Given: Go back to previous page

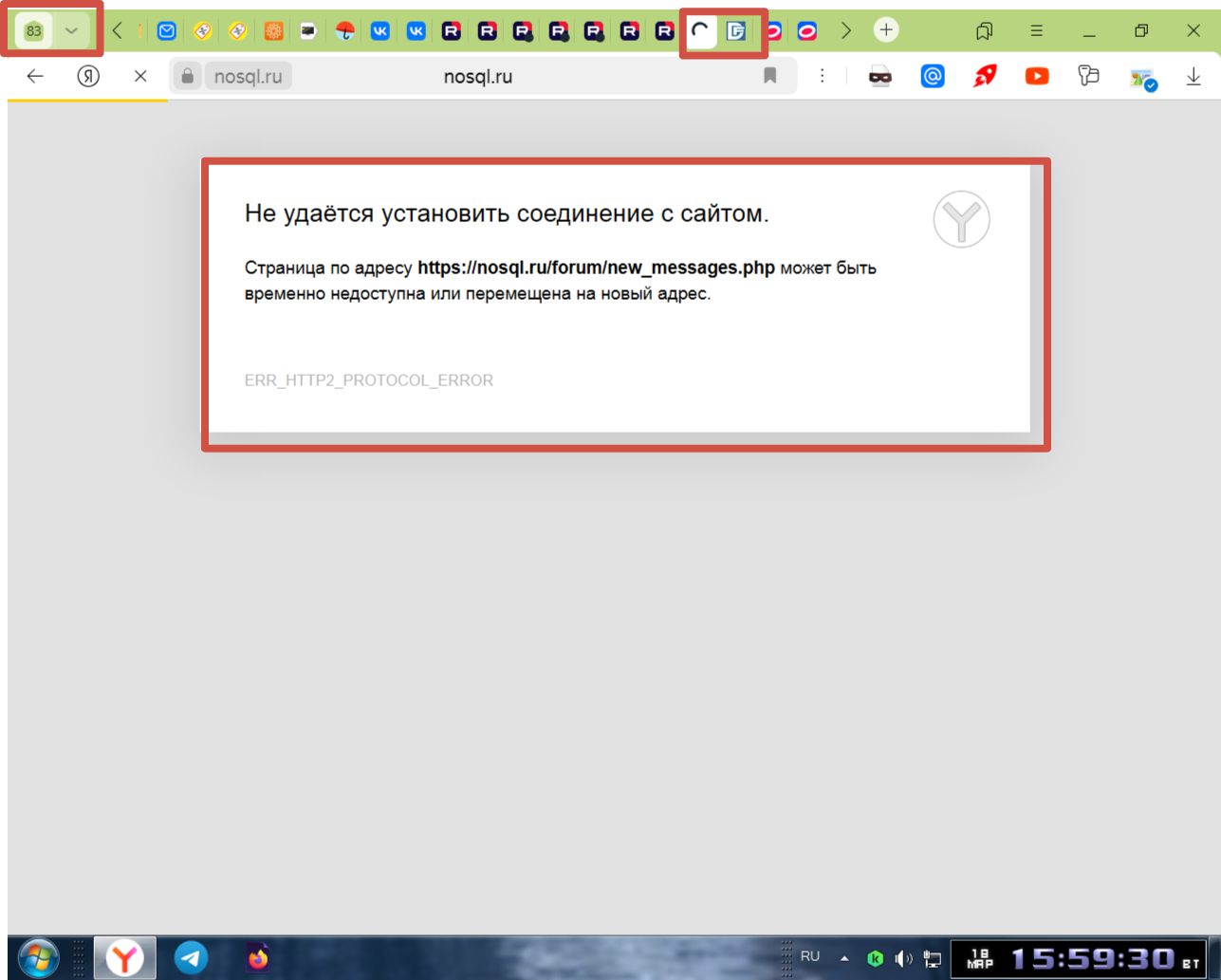Looking at the screenshot, I should tap(35, 77).
